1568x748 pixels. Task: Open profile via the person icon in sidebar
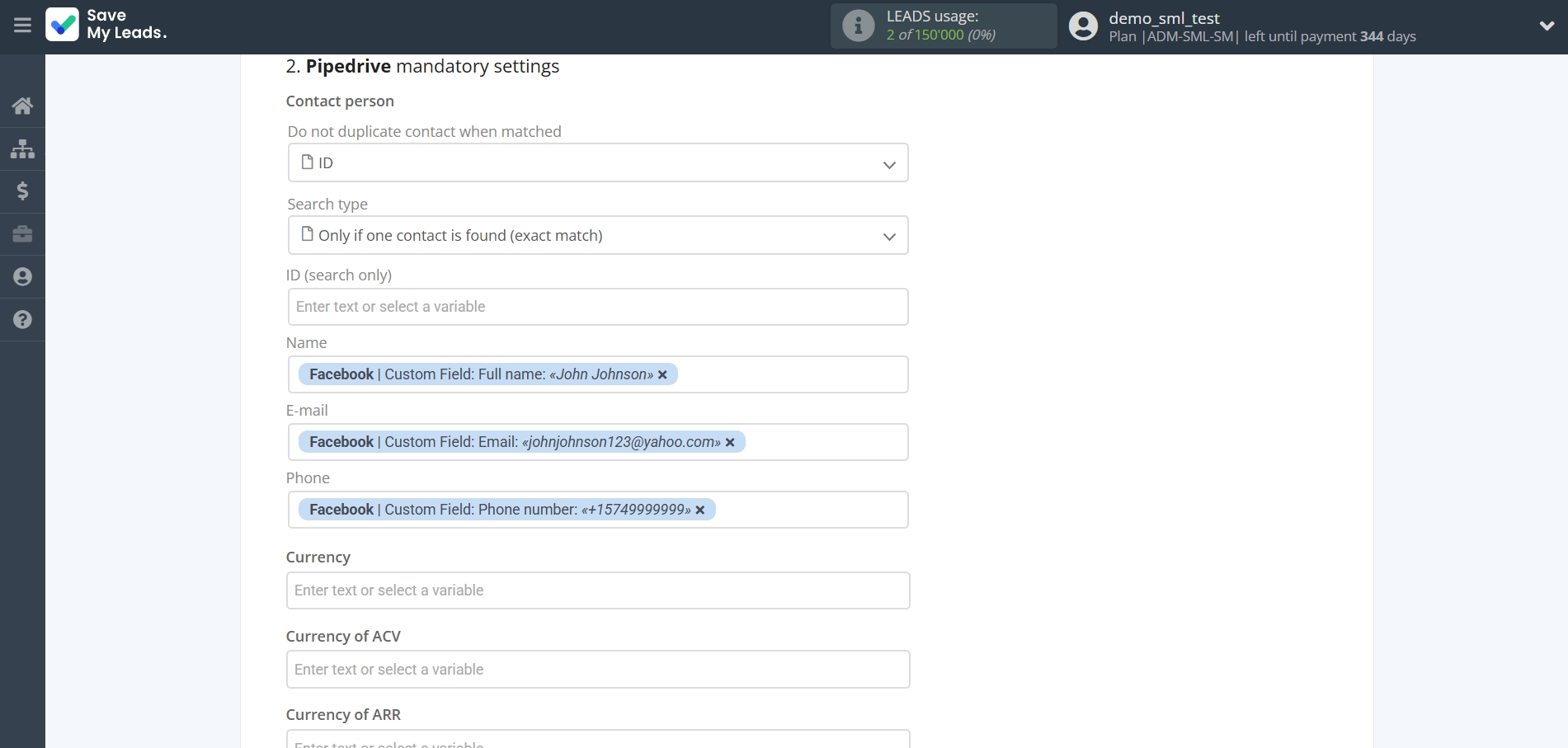(x=21, y=277)
